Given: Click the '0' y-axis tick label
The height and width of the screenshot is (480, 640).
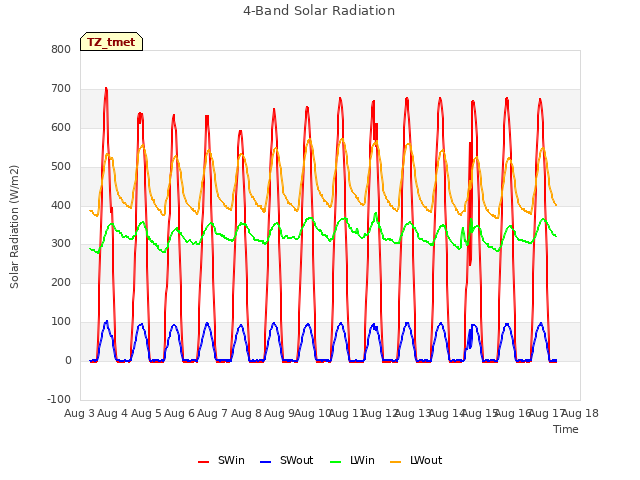Looking at the screenshot, I should coord(68,360).
